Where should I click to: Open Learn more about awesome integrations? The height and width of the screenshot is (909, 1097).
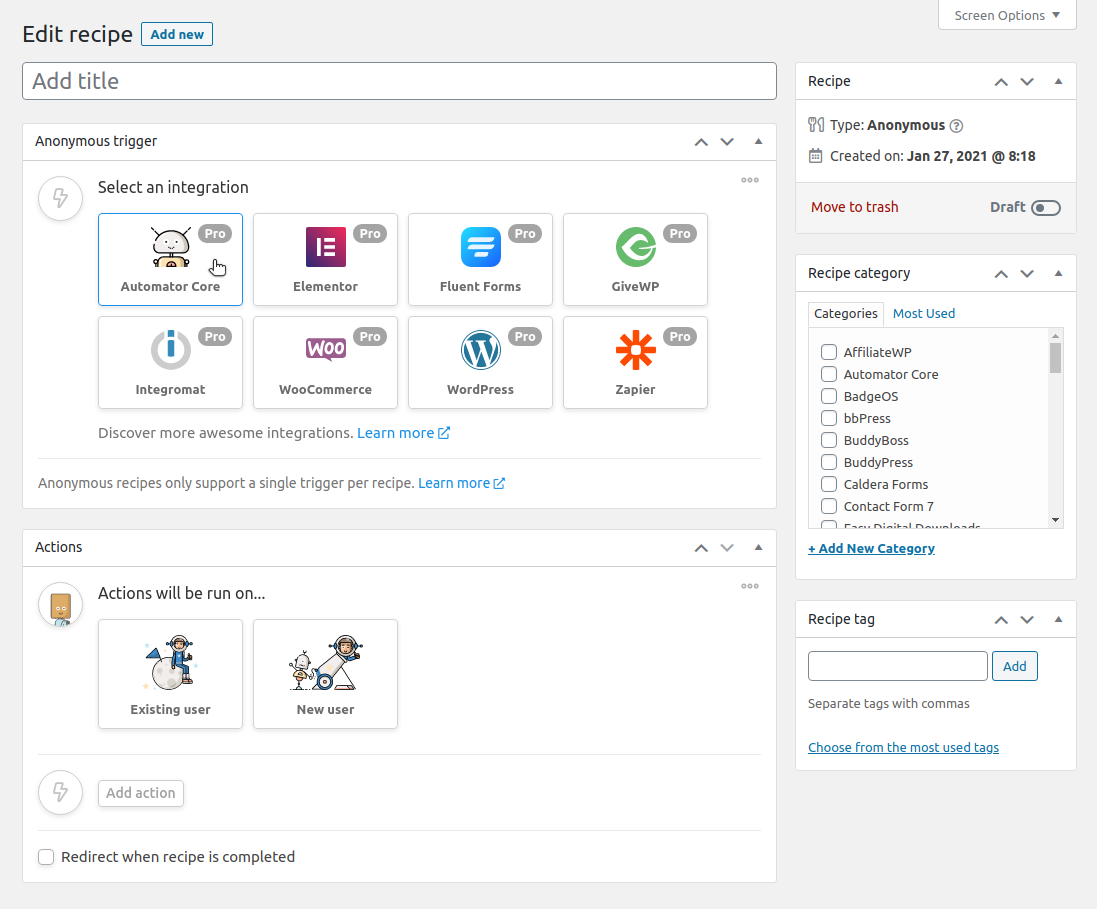[404, 433]
